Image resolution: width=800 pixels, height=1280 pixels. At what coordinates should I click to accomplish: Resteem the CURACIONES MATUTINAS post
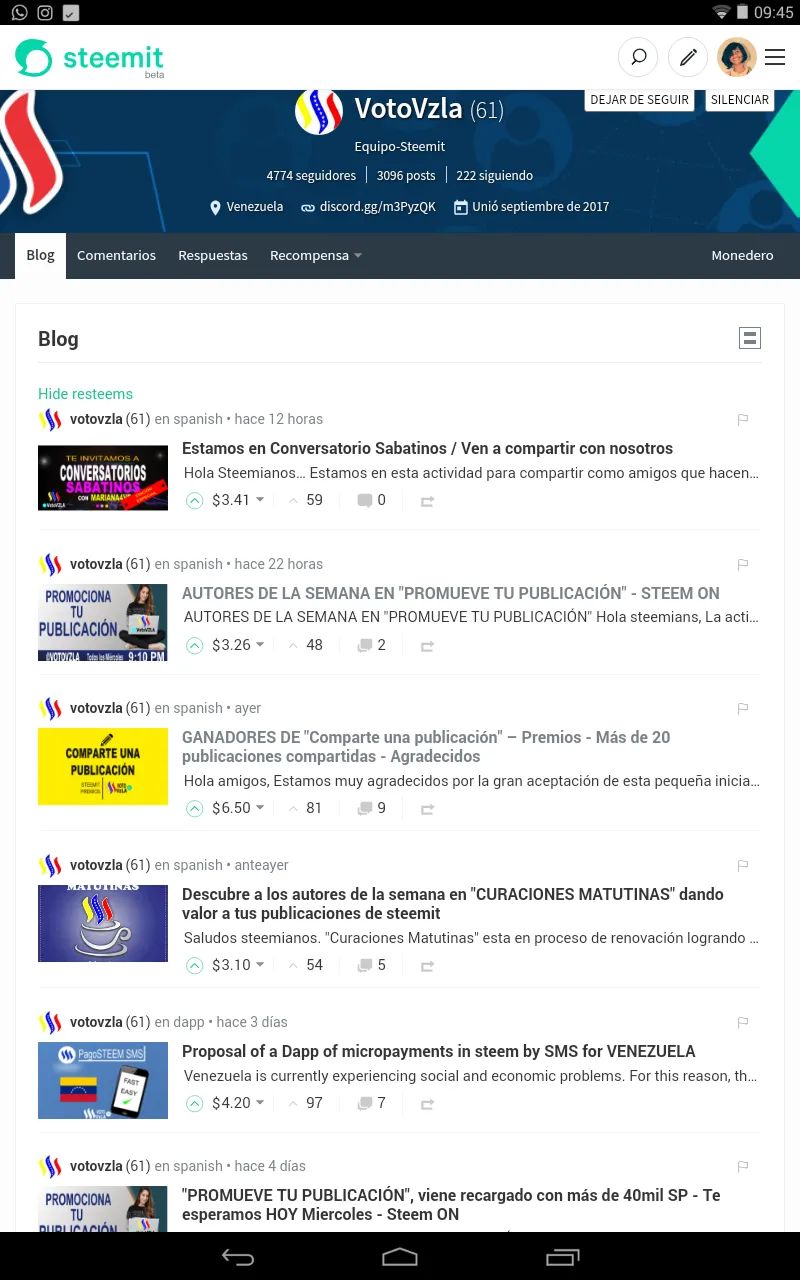click(x=427, y=966)
